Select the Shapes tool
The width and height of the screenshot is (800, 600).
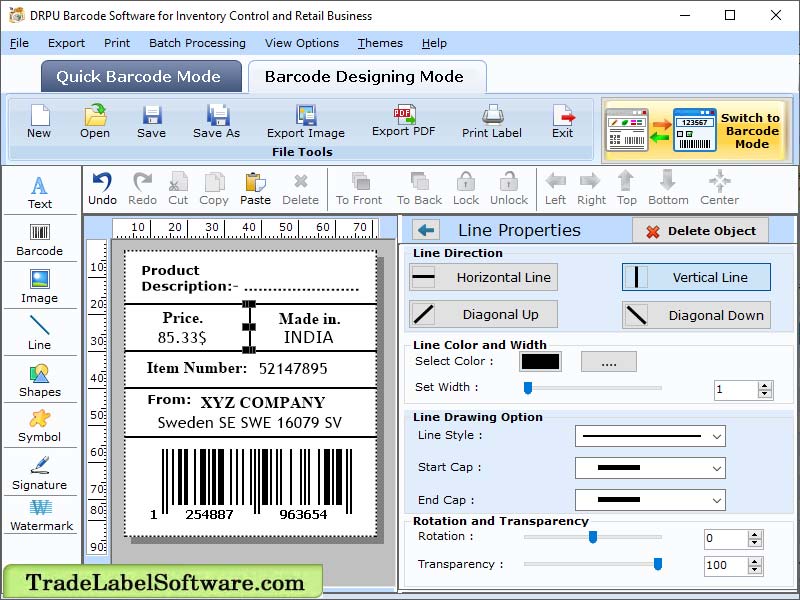[x=40, y=380]
